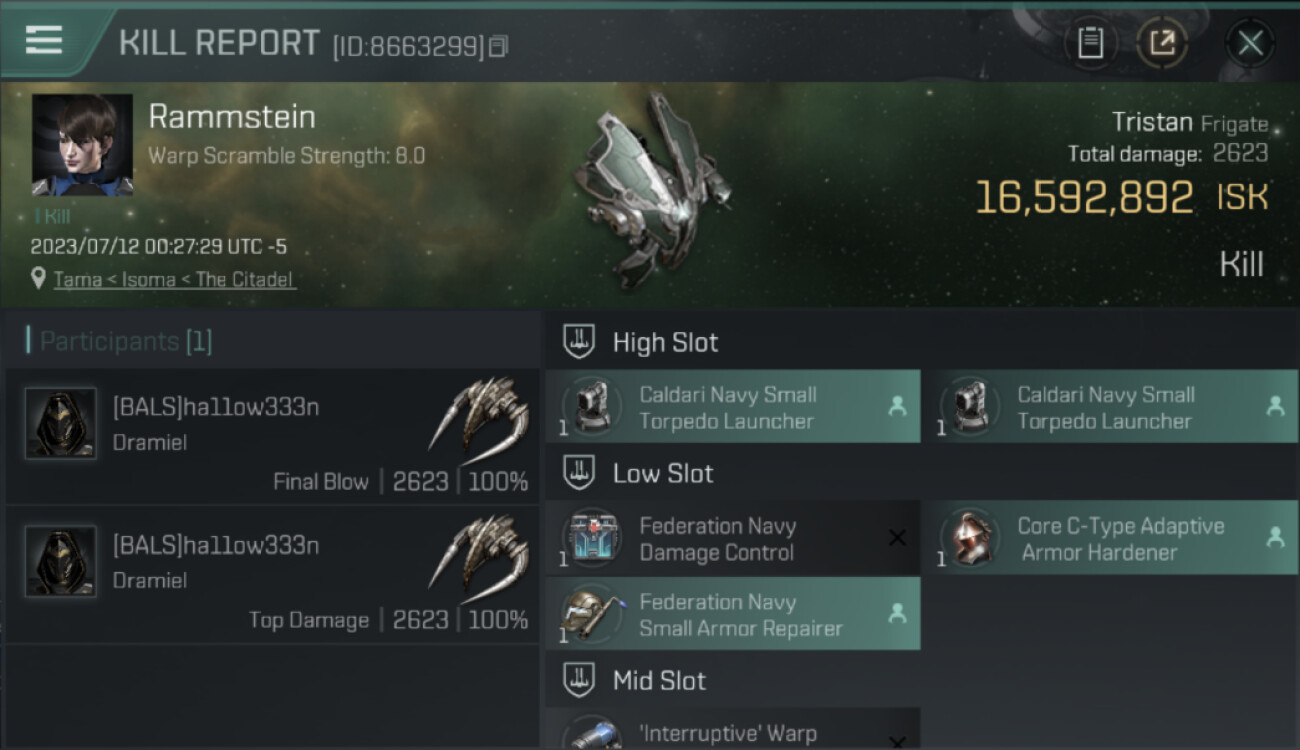This screenshot has width=1300, height=750.
Task: Close the Kill Report window
Action: click(x=1250, y=43)
